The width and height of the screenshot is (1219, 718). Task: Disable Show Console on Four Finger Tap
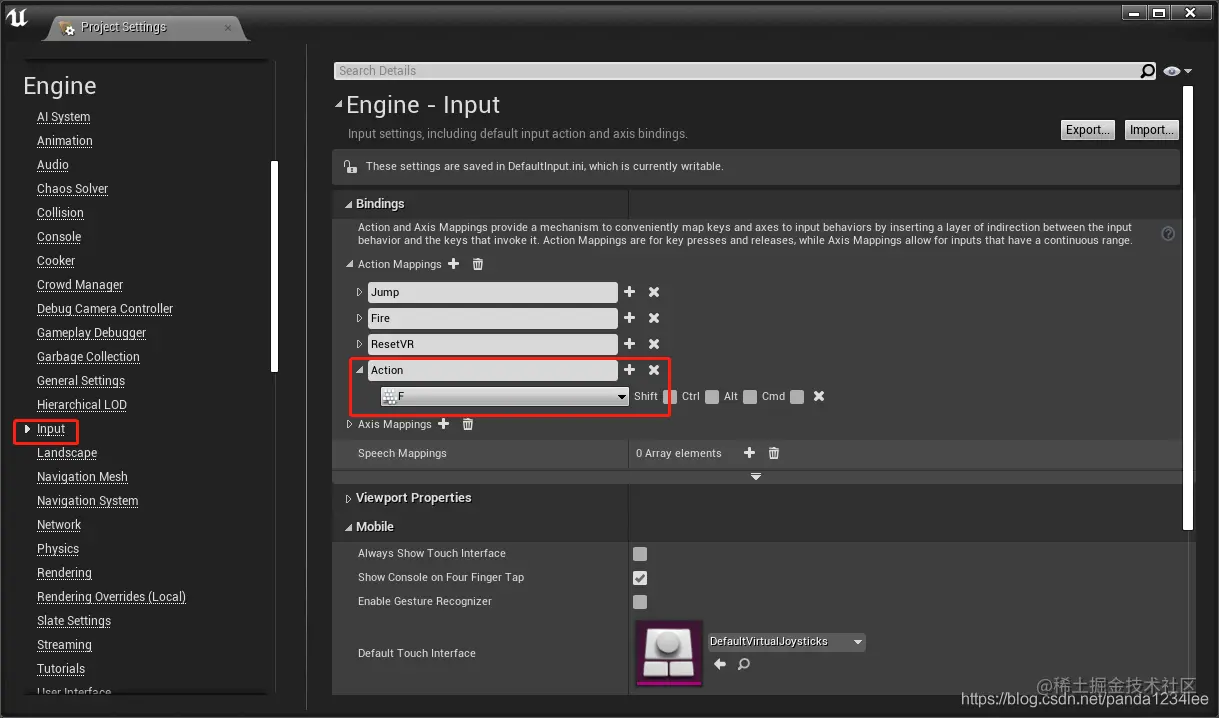640,578
